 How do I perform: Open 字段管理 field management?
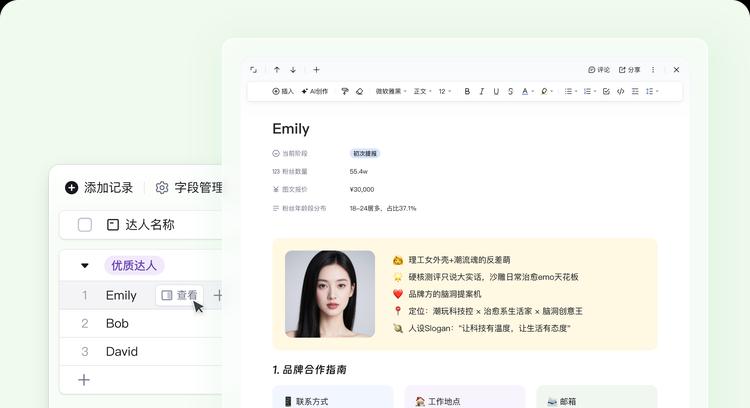189,188
